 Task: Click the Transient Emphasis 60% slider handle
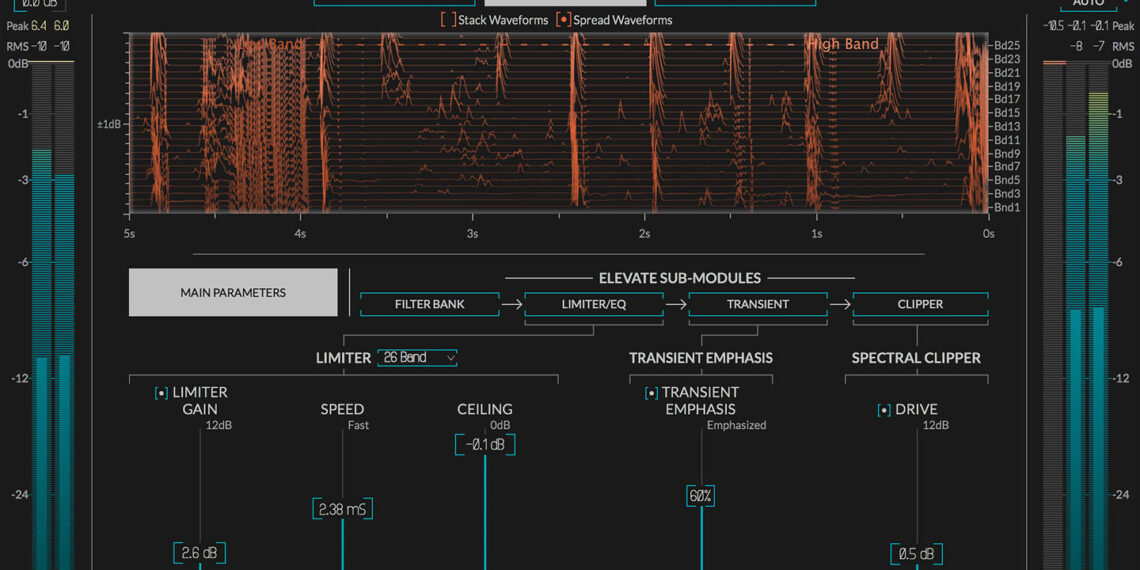701,495
